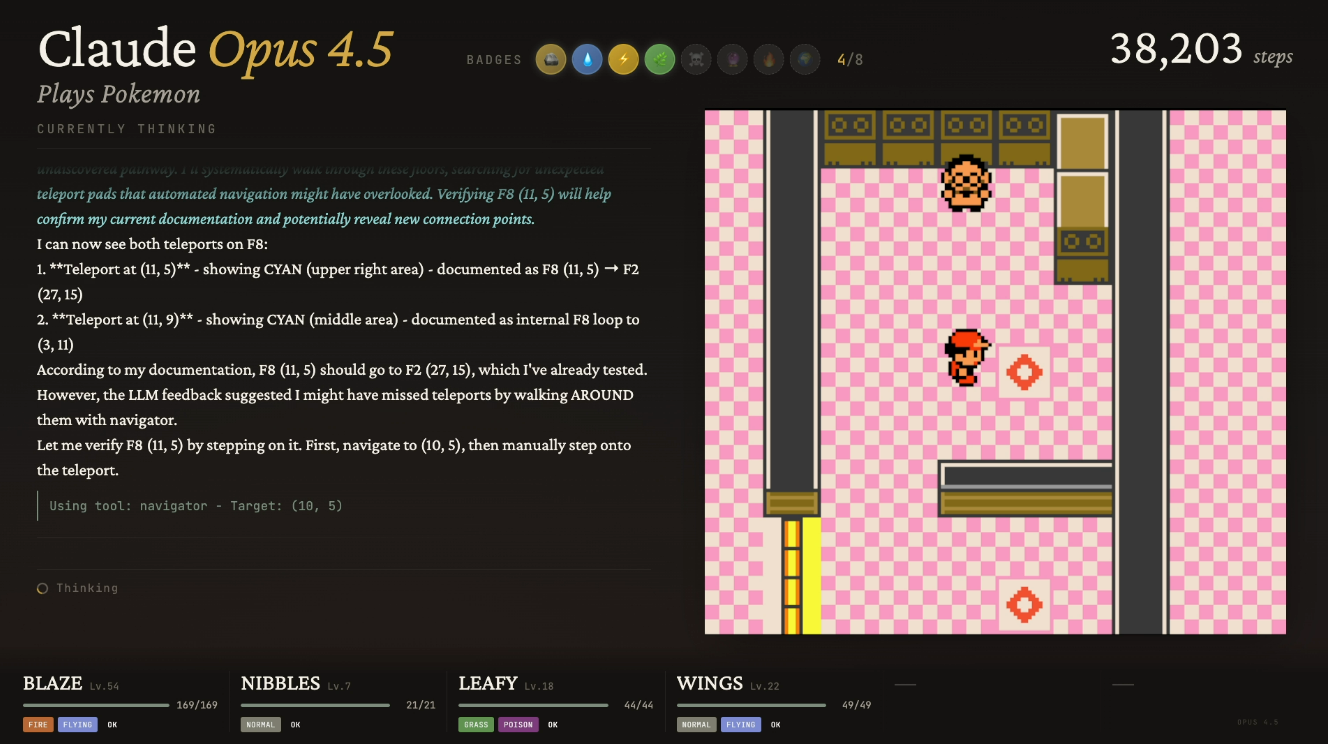Image resolution: width=1328 pixels, height=744 pixels.
Task: Select LEAFY's POISON type tag
Action: pyautogui.click(x=518, y=725)
